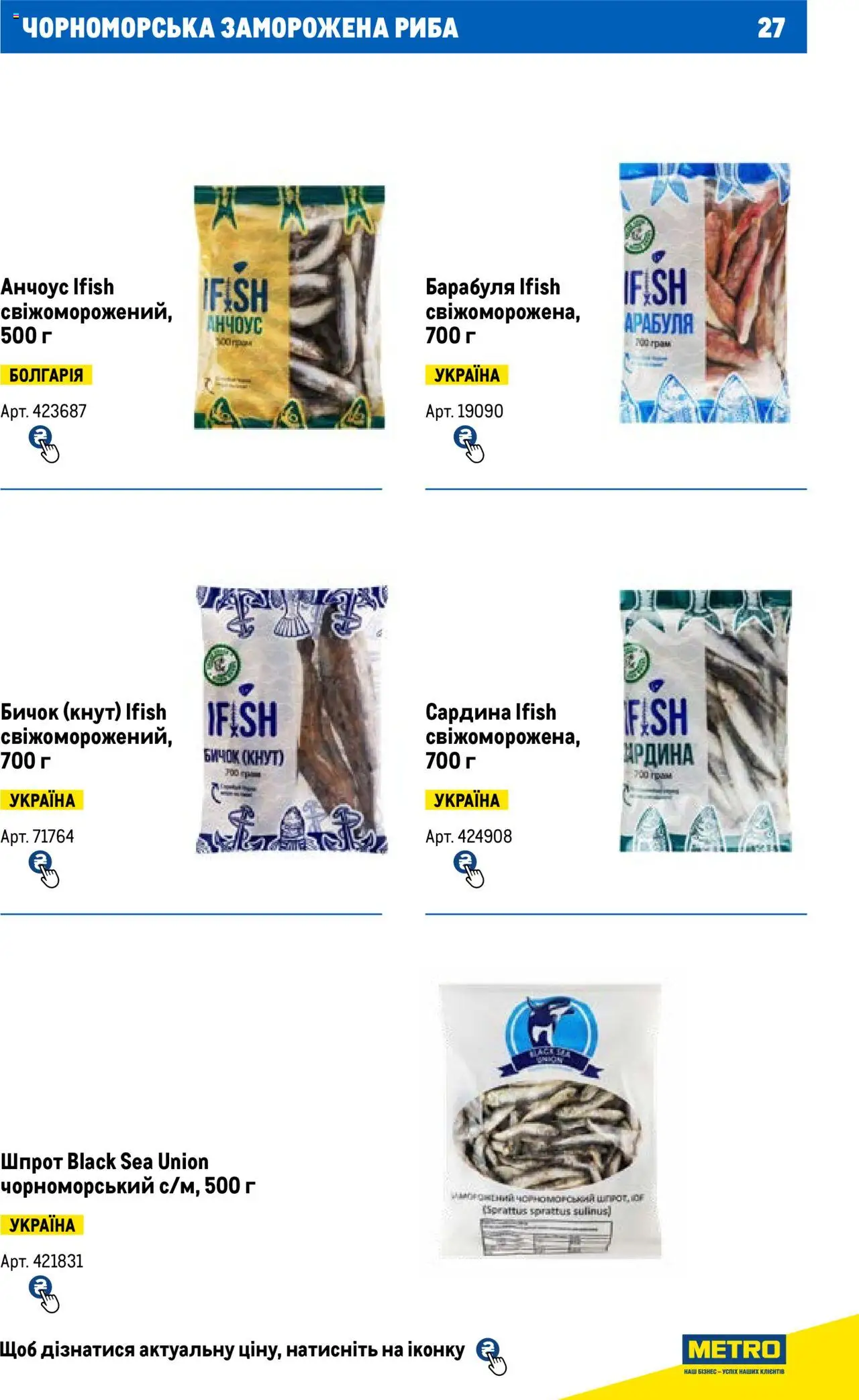
Task: Click the hryvnia icon in the footer hint
Action: [491, 1356]
